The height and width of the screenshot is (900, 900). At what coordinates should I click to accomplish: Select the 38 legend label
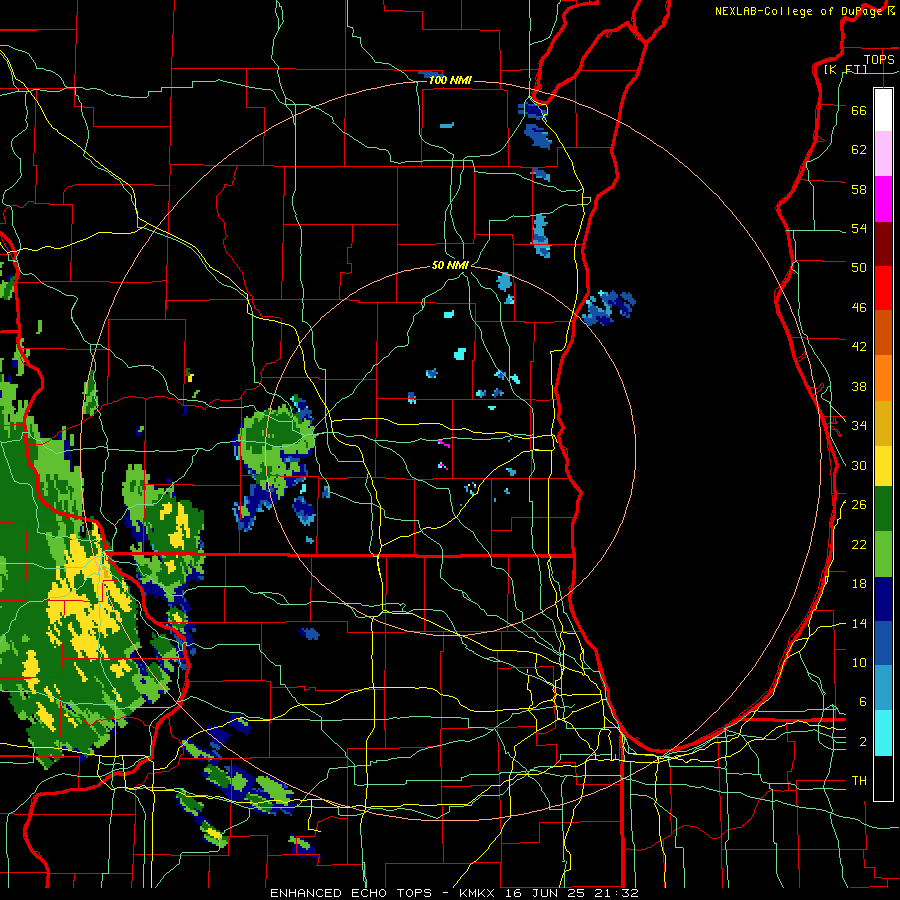(859, 386)
